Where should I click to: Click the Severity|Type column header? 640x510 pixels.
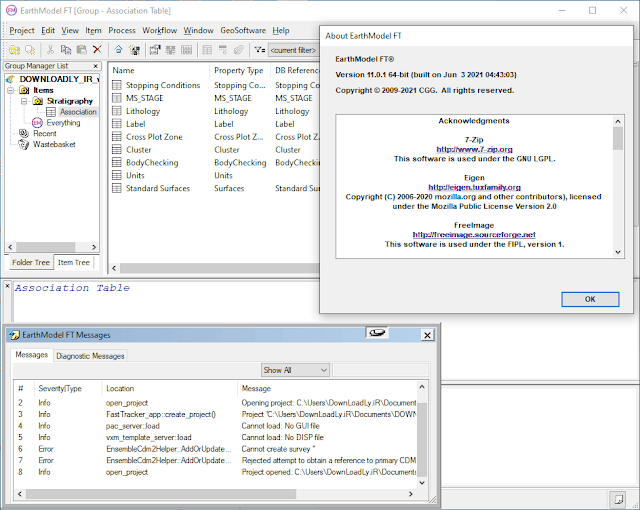60,388
